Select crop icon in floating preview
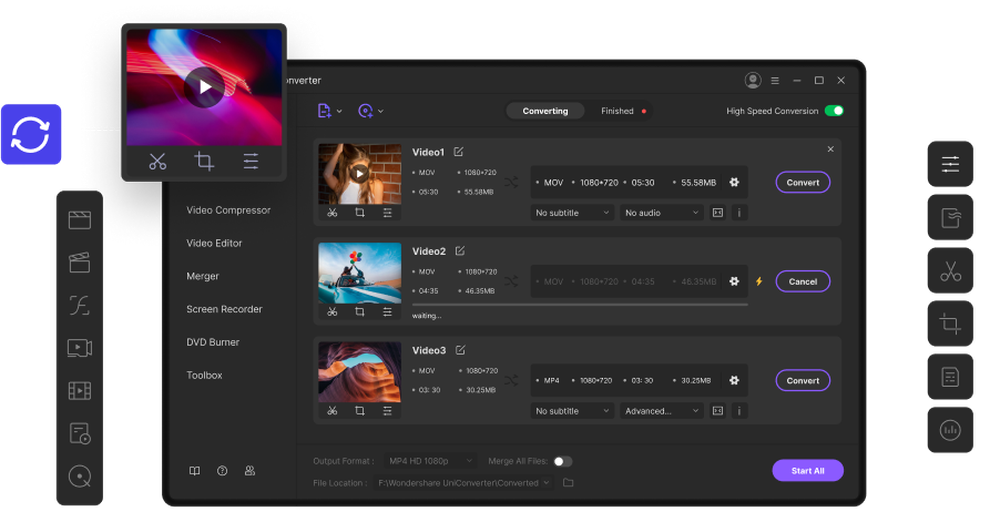Screen dimensions: 1000x524 pyautogui.click(x=204, y=161)
